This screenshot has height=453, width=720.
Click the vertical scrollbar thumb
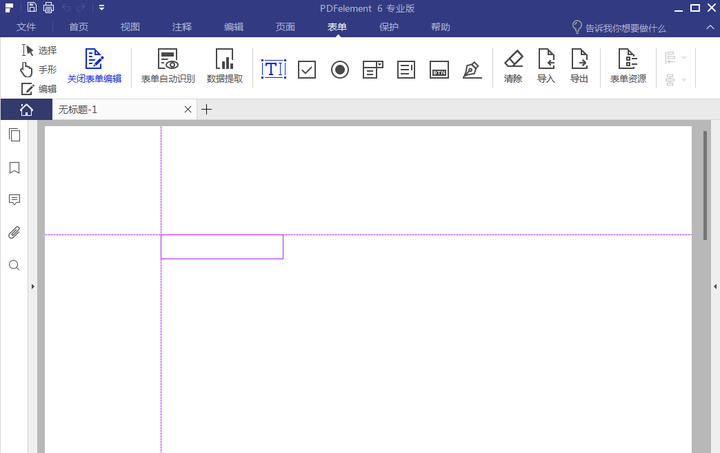click(x=705, y=185)
